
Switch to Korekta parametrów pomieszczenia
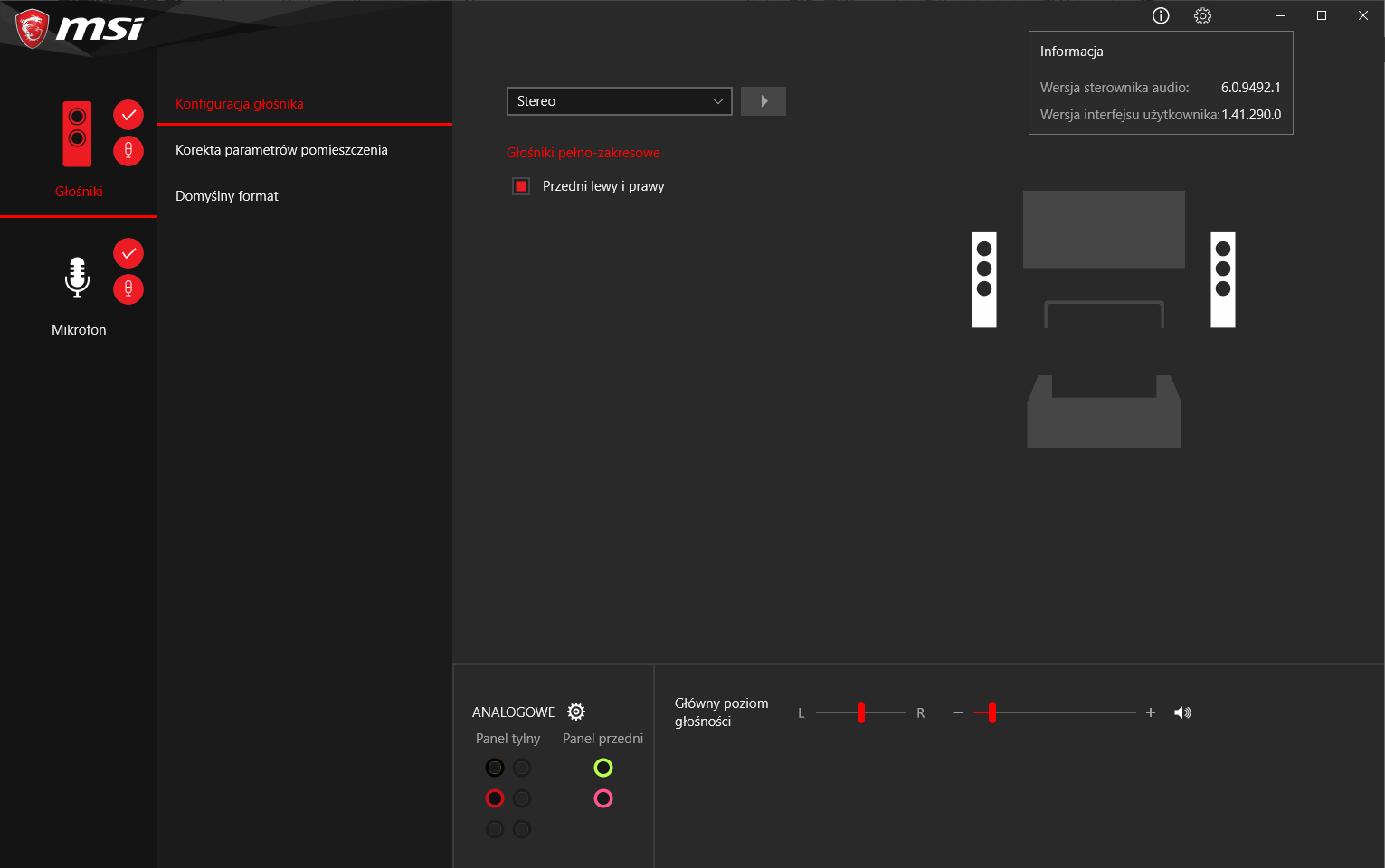(x=280, y=149)
